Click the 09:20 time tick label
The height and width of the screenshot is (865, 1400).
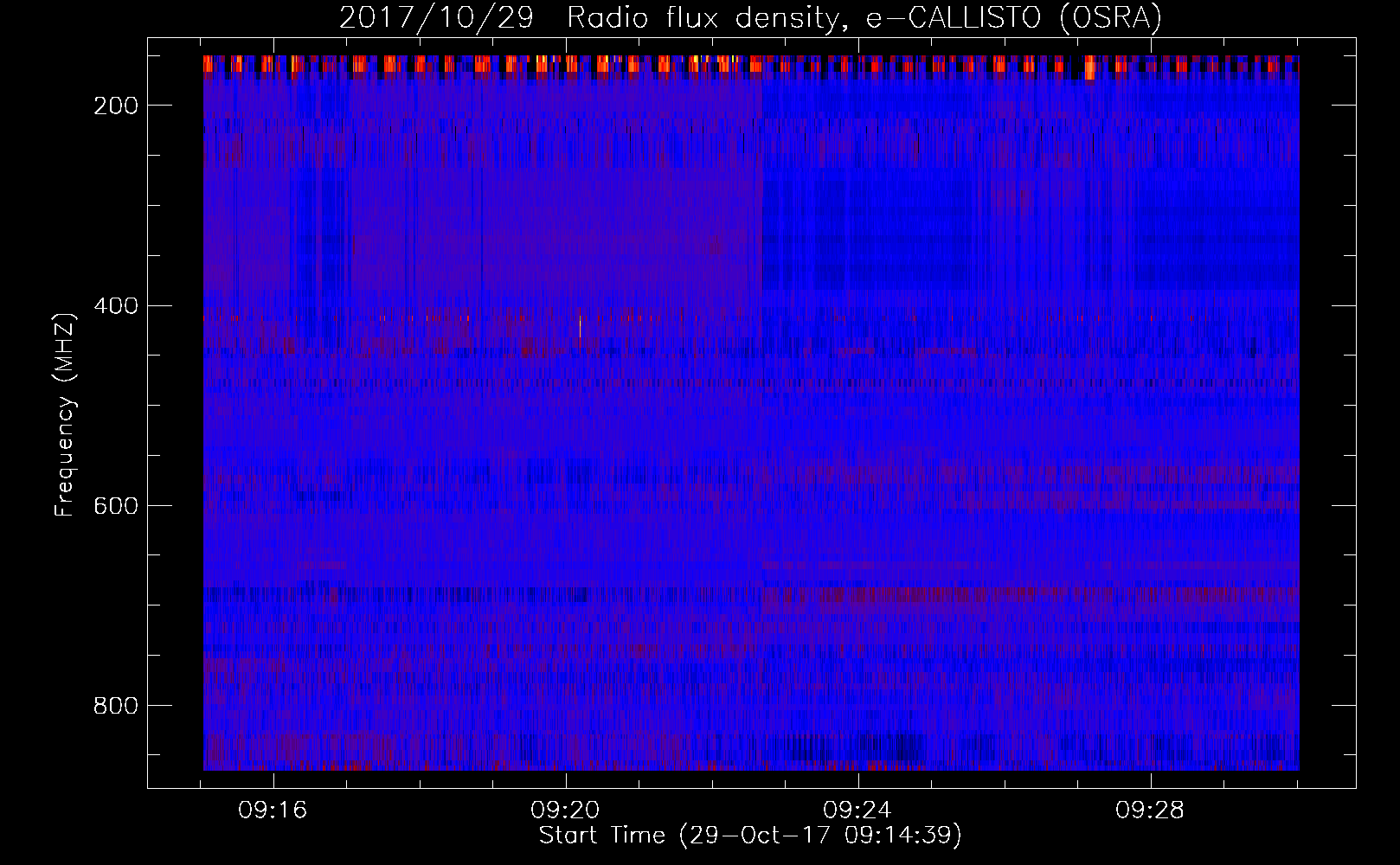(x=566, y=811)
